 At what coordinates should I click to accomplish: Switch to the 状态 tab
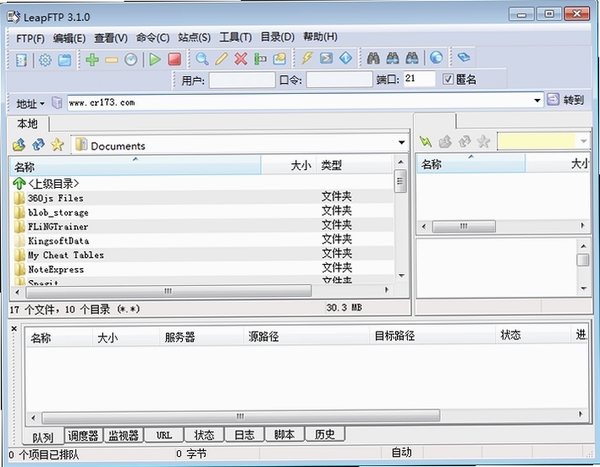coord(204,434)
